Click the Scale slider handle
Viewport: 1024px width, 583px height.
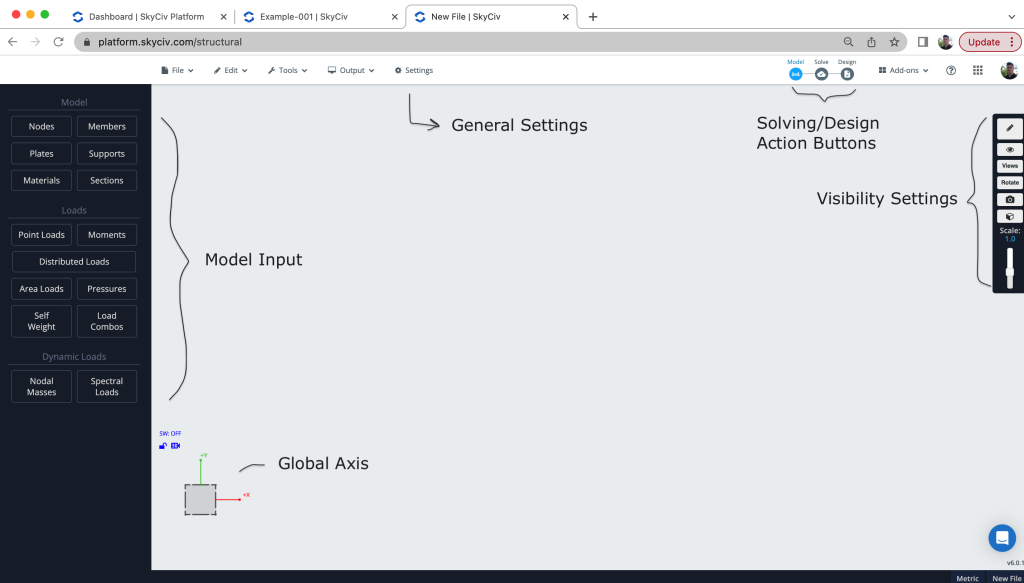[1009, 271]
